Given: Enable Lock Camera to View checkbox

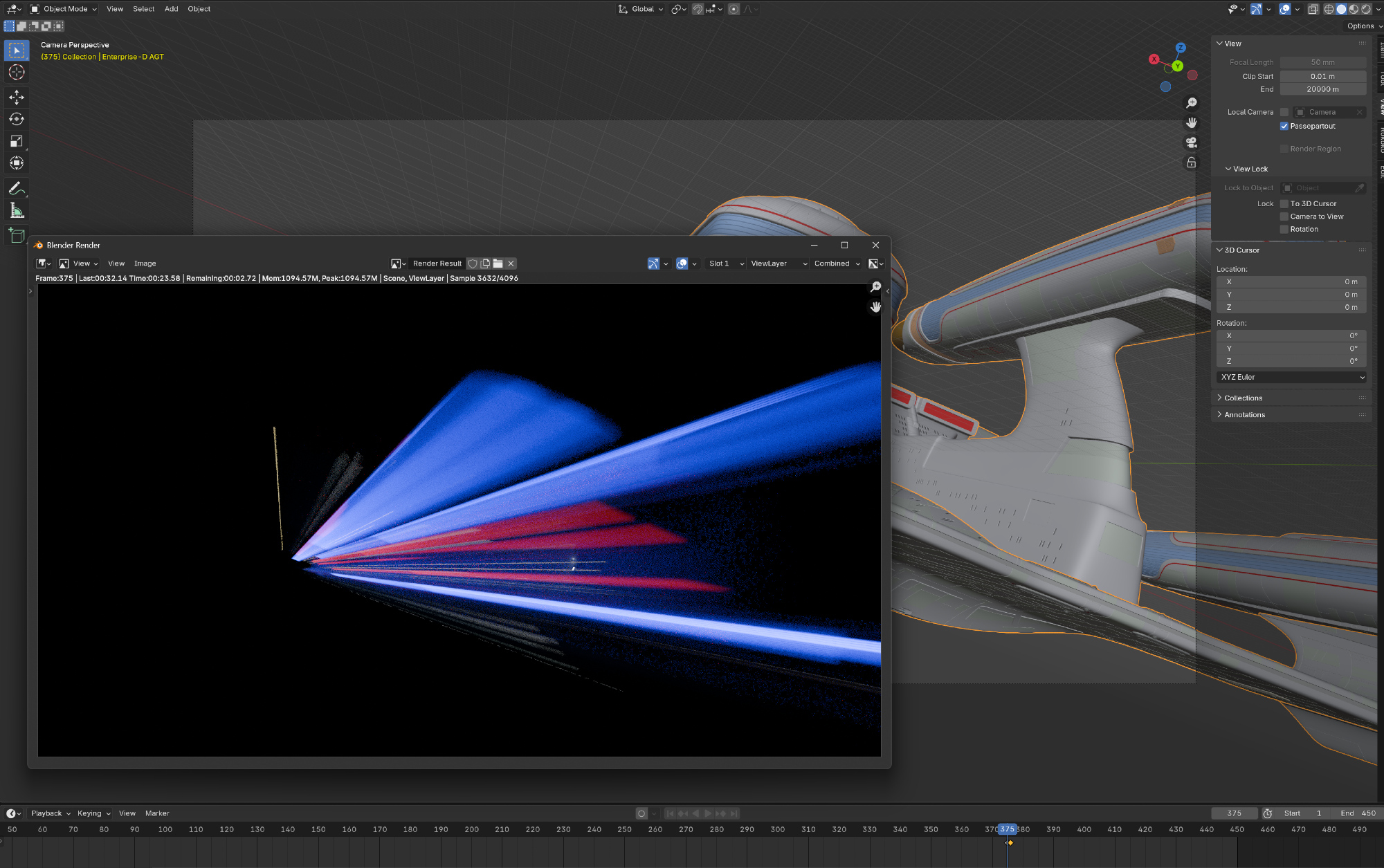Looking at the screenshot, I should [1284, 216].
